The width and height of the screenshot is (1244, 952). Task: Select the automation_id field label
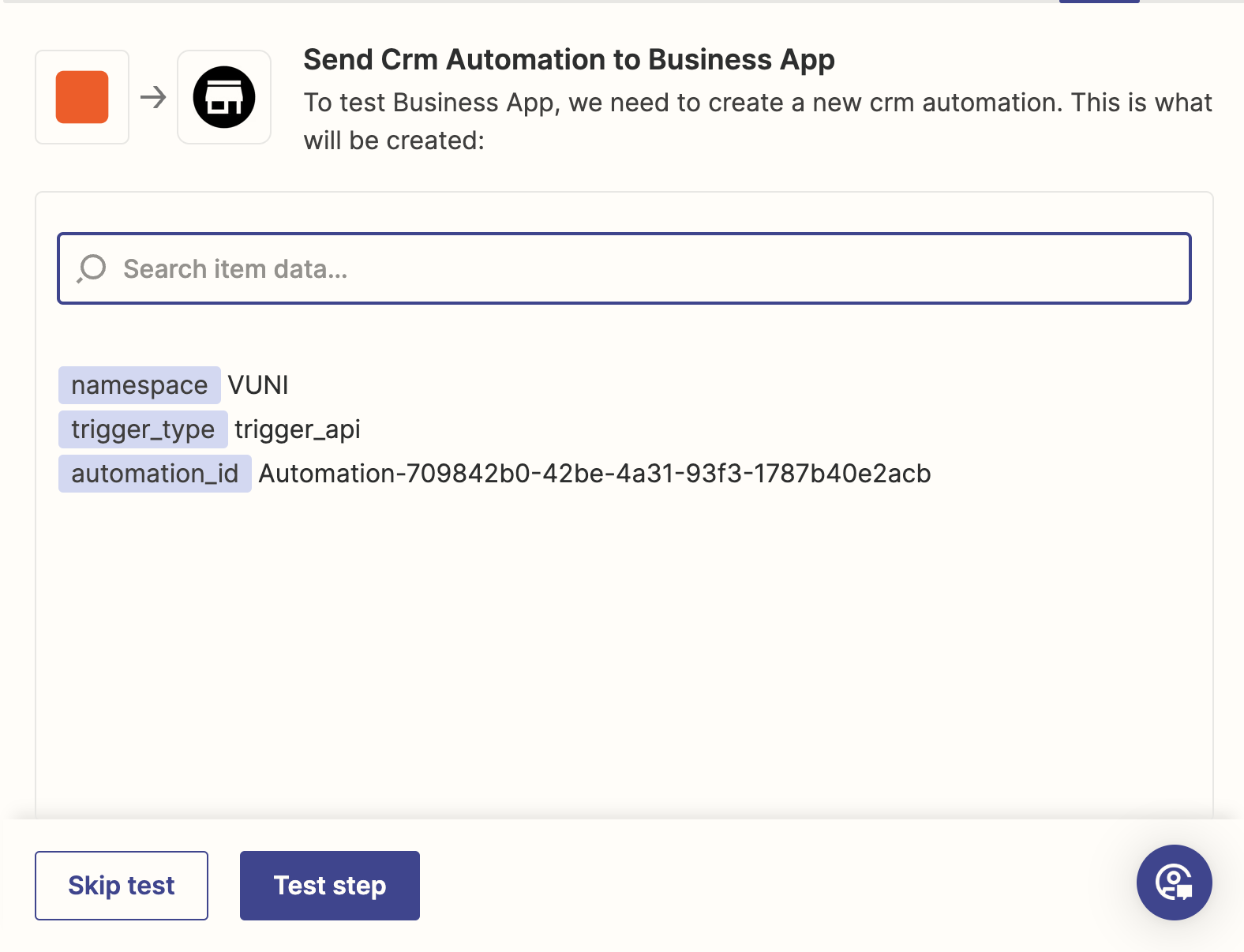(155, 474)
